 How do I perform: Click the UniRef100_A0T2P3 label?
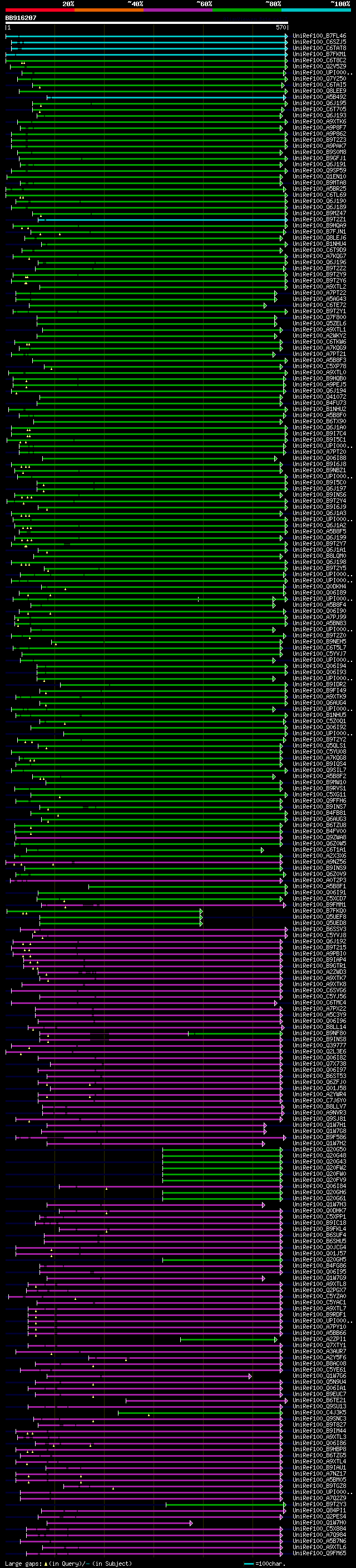319,881
